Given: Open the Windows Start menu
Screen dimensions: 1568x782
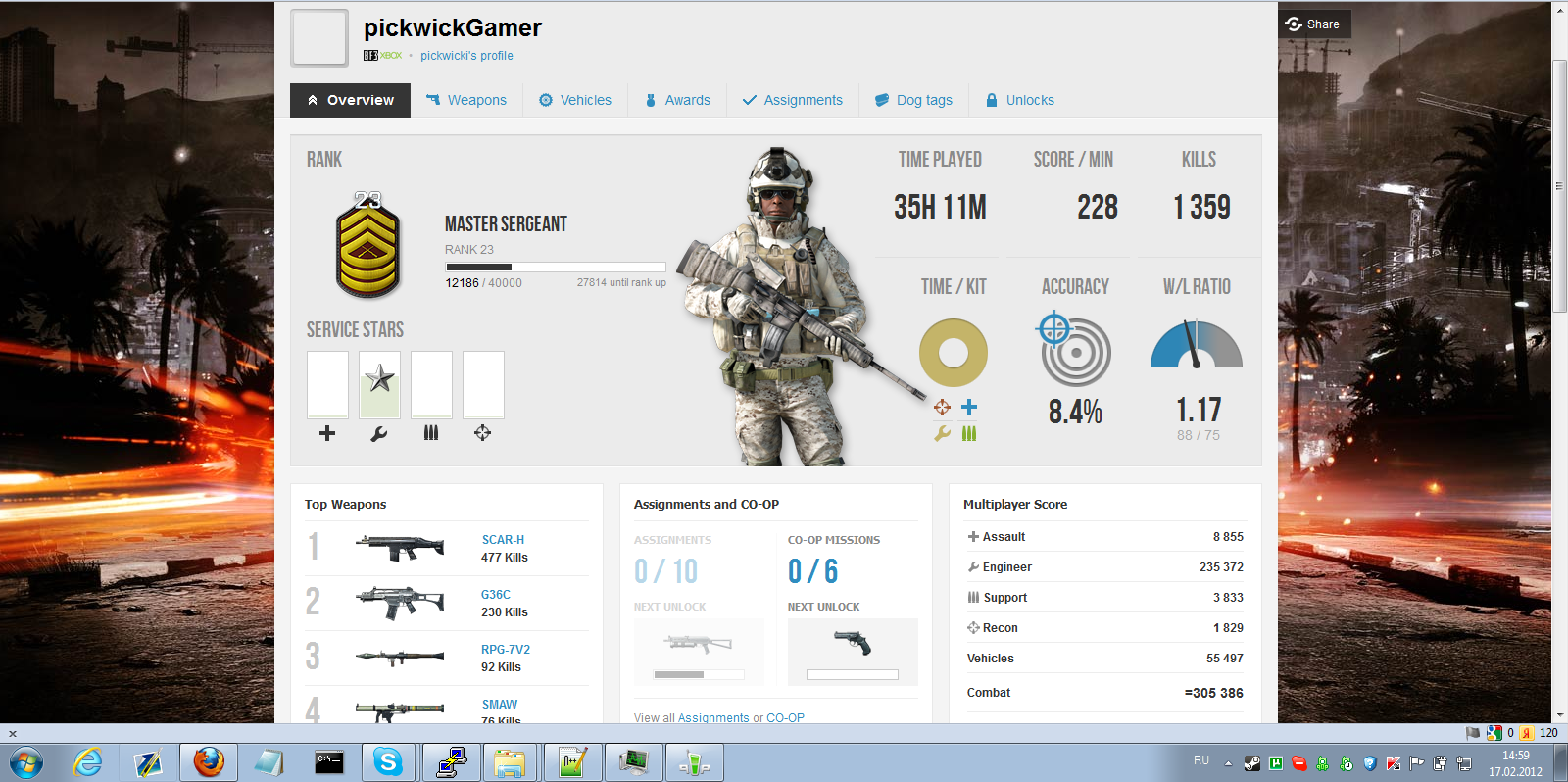Looking at the screenshot, I should coord(26,761).
